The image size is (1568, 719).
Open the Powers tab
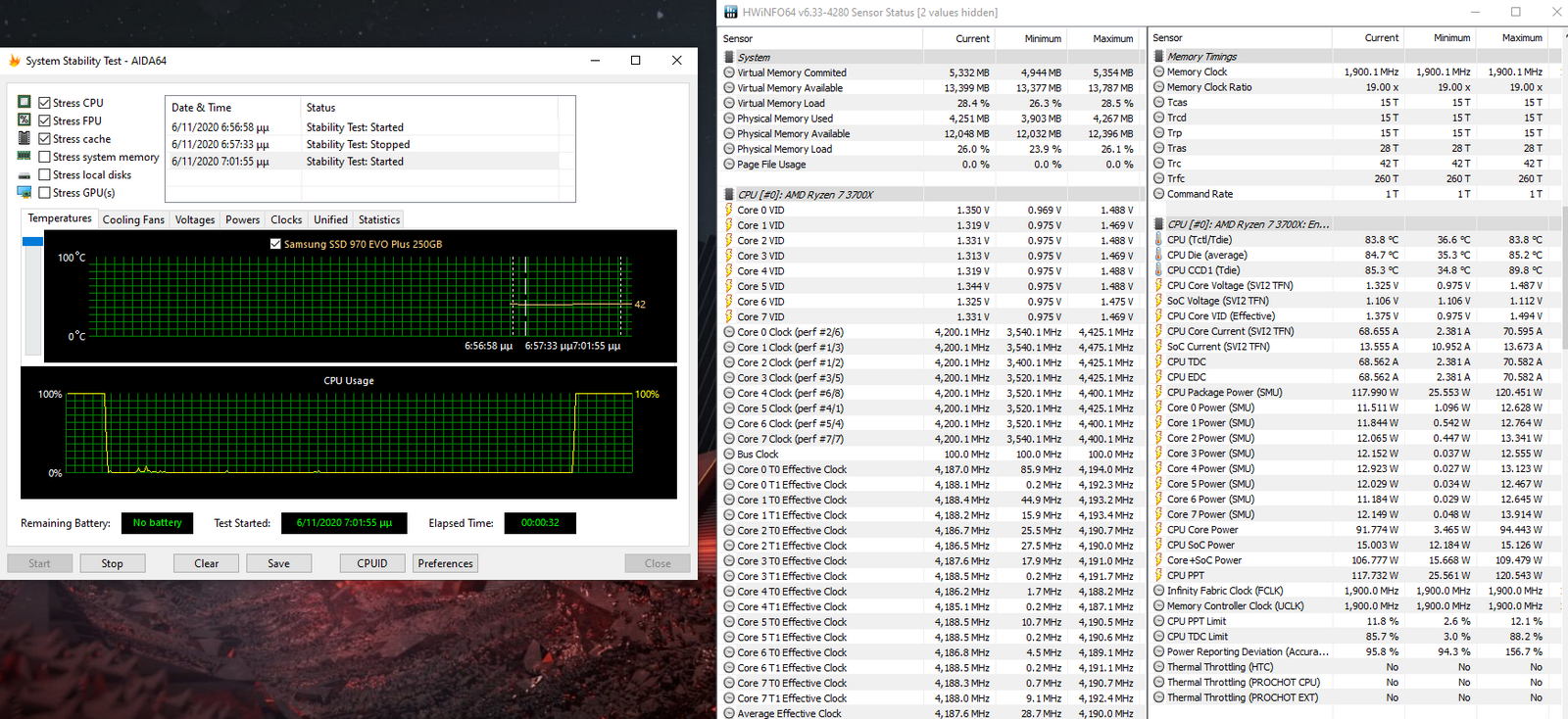(x=242, y=220)
